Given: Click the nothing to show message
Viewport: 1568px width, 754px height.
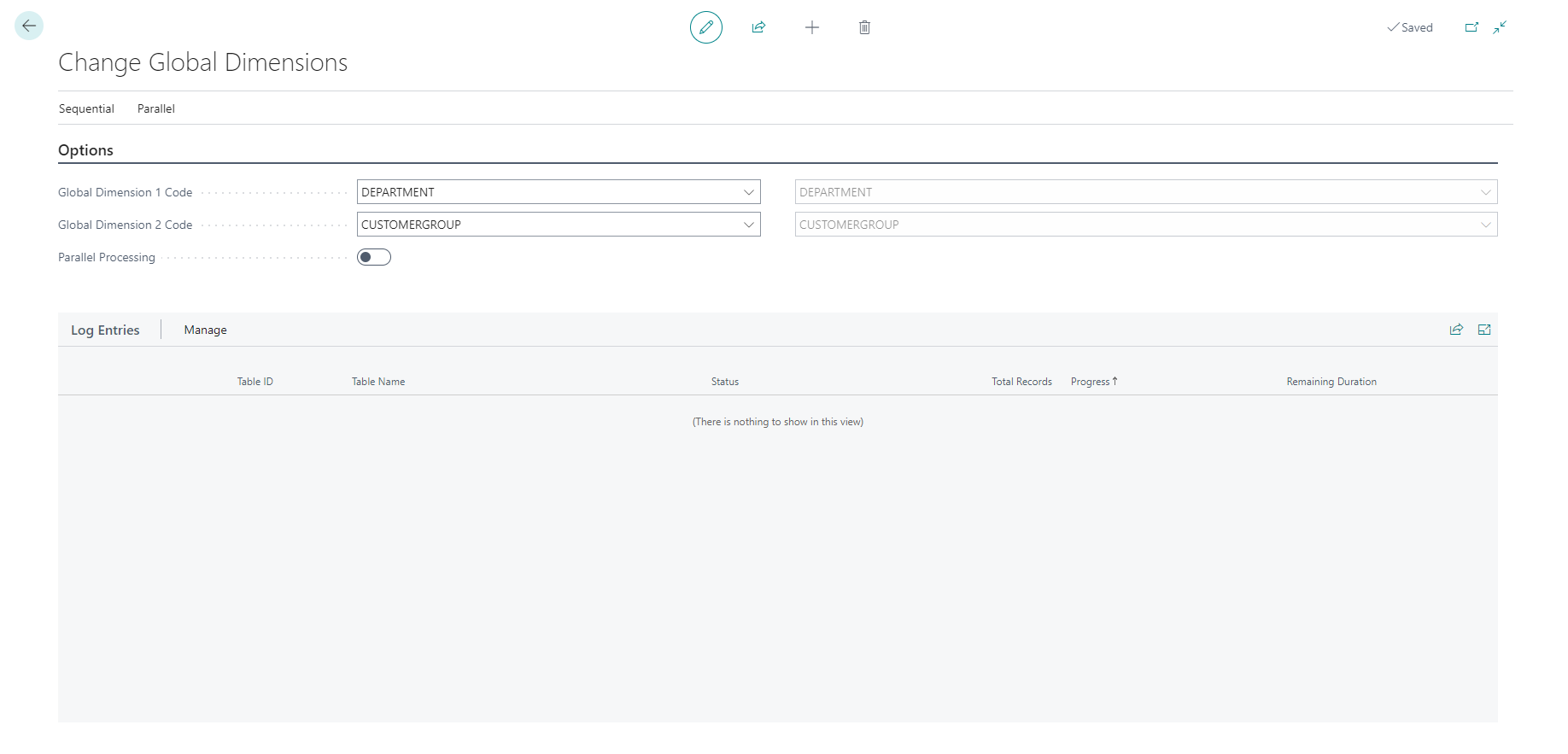Looking at the screenshot, I should click(778, 422).
